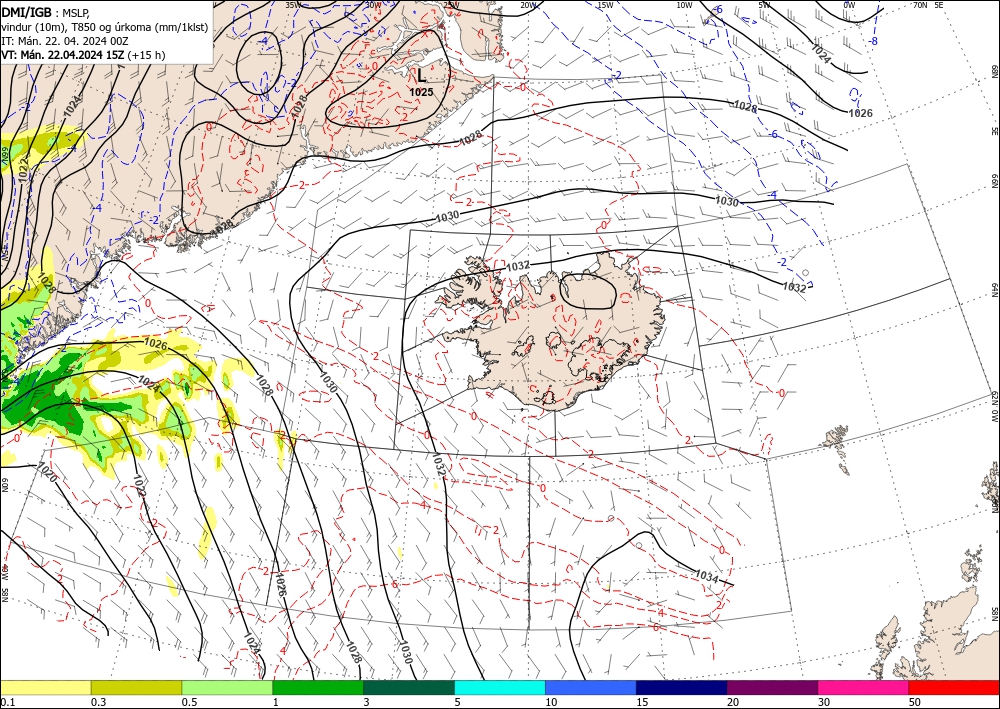1000x709 pixels.
Task: Click the legend value '20' on the color bar
Action: (733, 702)
